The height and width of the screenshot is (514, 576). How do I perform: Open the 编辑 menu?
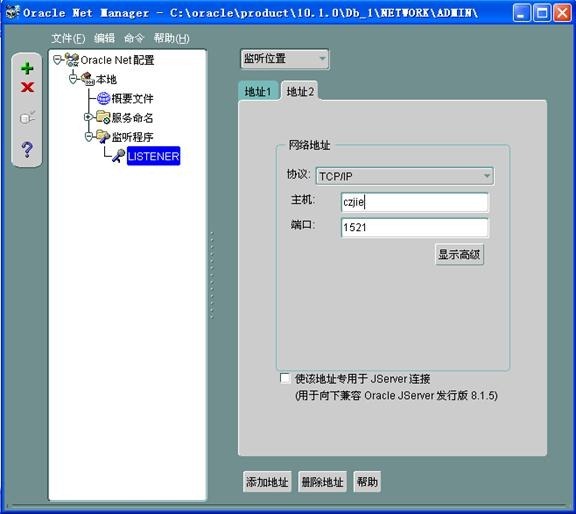104,38
